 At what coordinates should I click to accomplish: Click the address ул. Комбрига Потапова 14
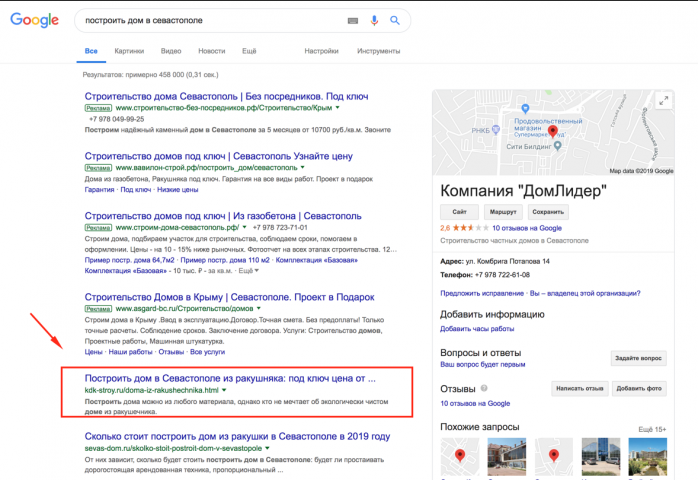(x=507, y=261)
